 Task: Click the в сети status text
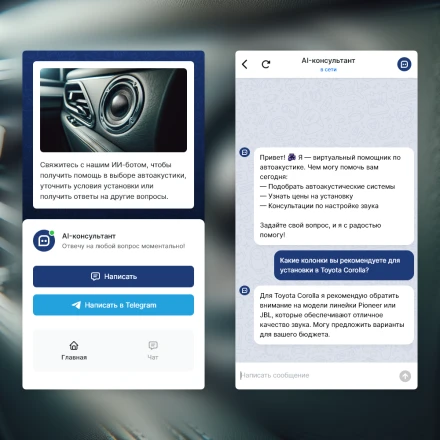click(328, 70)
